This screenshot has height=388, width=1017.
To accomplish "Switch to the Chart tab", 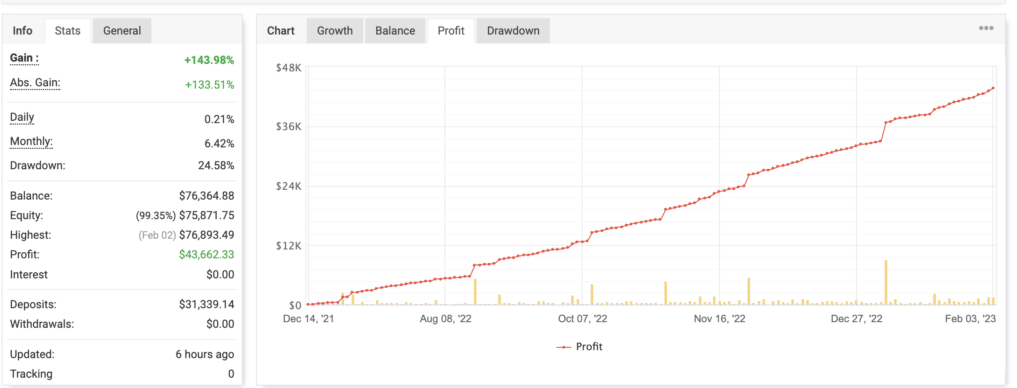I will click(281, 30).
